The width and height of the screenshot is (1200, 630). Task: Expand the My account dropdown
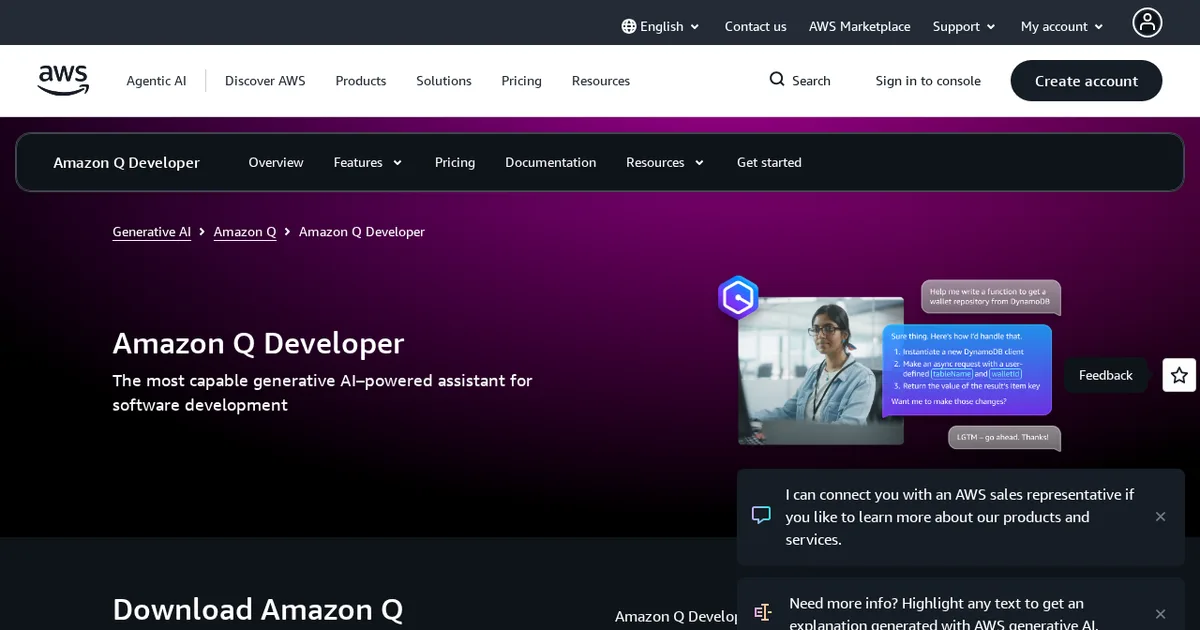1062,26
